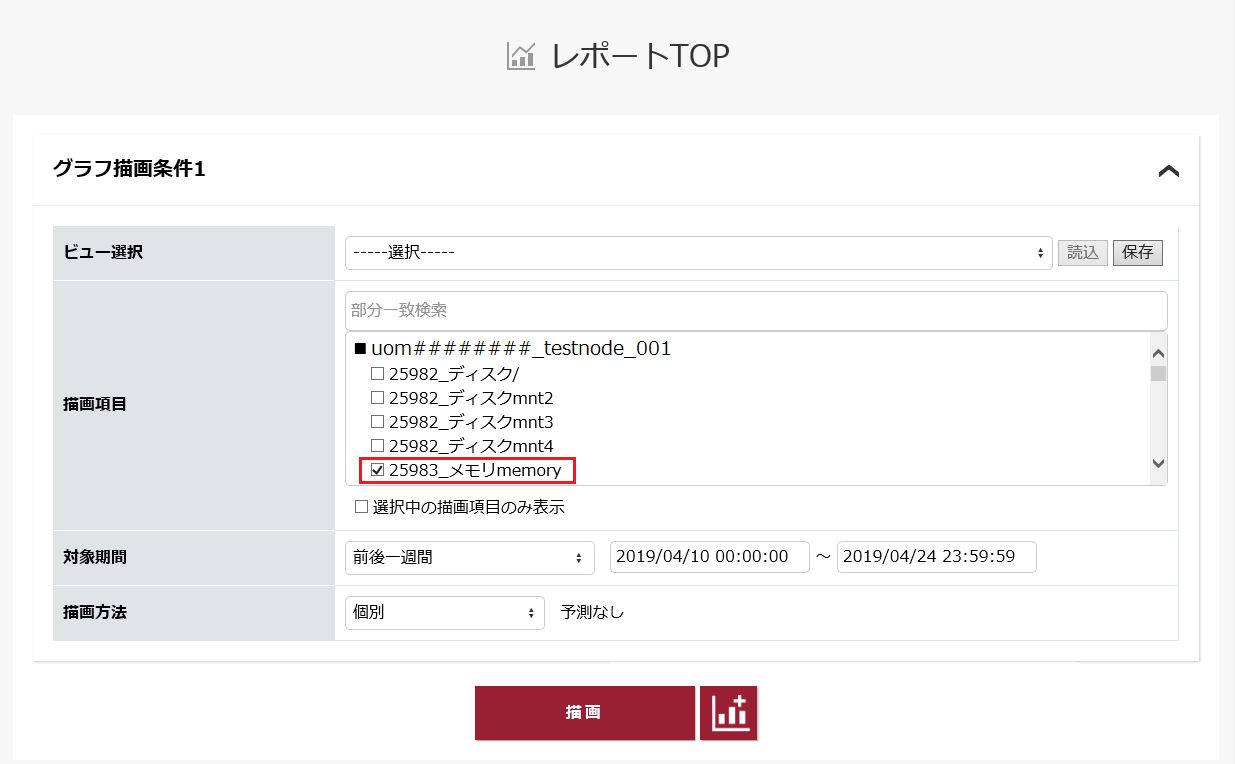Collapse the グラフ描画条件1 panel chevron
The width and height of the screenshot is (1235, 764).
point(1167,171)
